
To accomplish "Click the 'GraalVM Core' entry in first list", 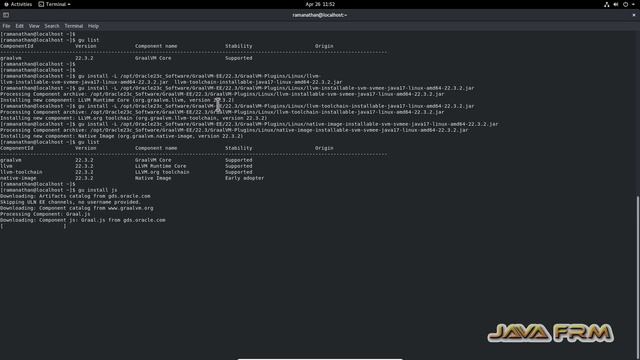I will click(153, 58).
